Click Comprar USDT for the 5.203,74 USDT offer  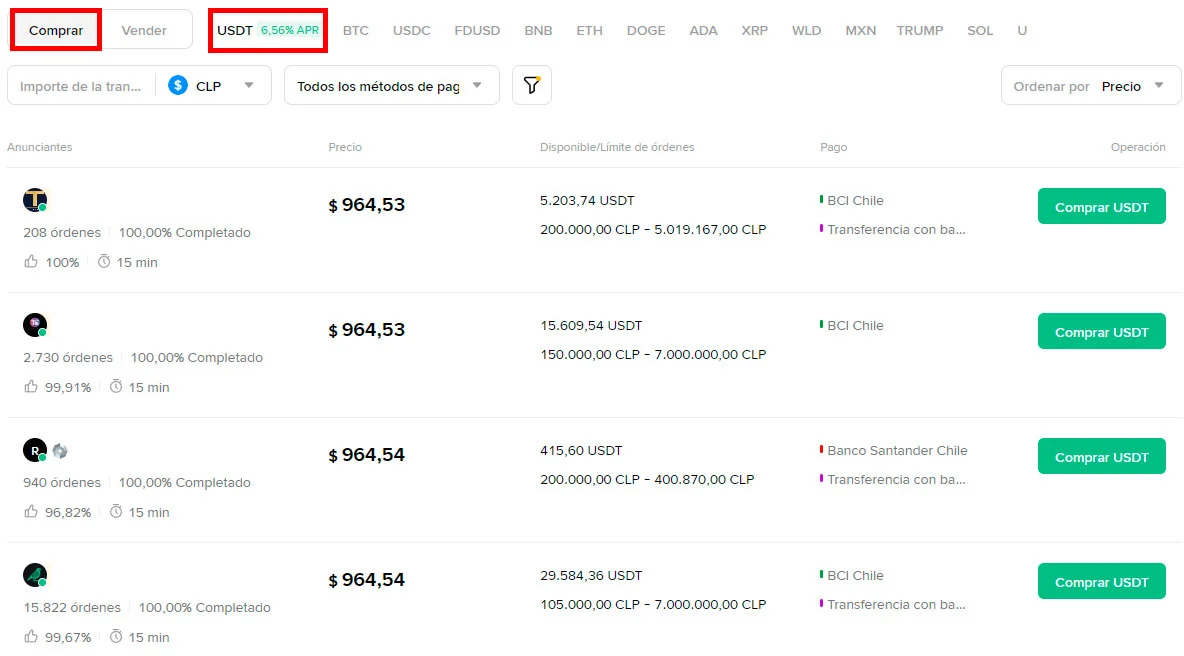[x=1102, y=206]
